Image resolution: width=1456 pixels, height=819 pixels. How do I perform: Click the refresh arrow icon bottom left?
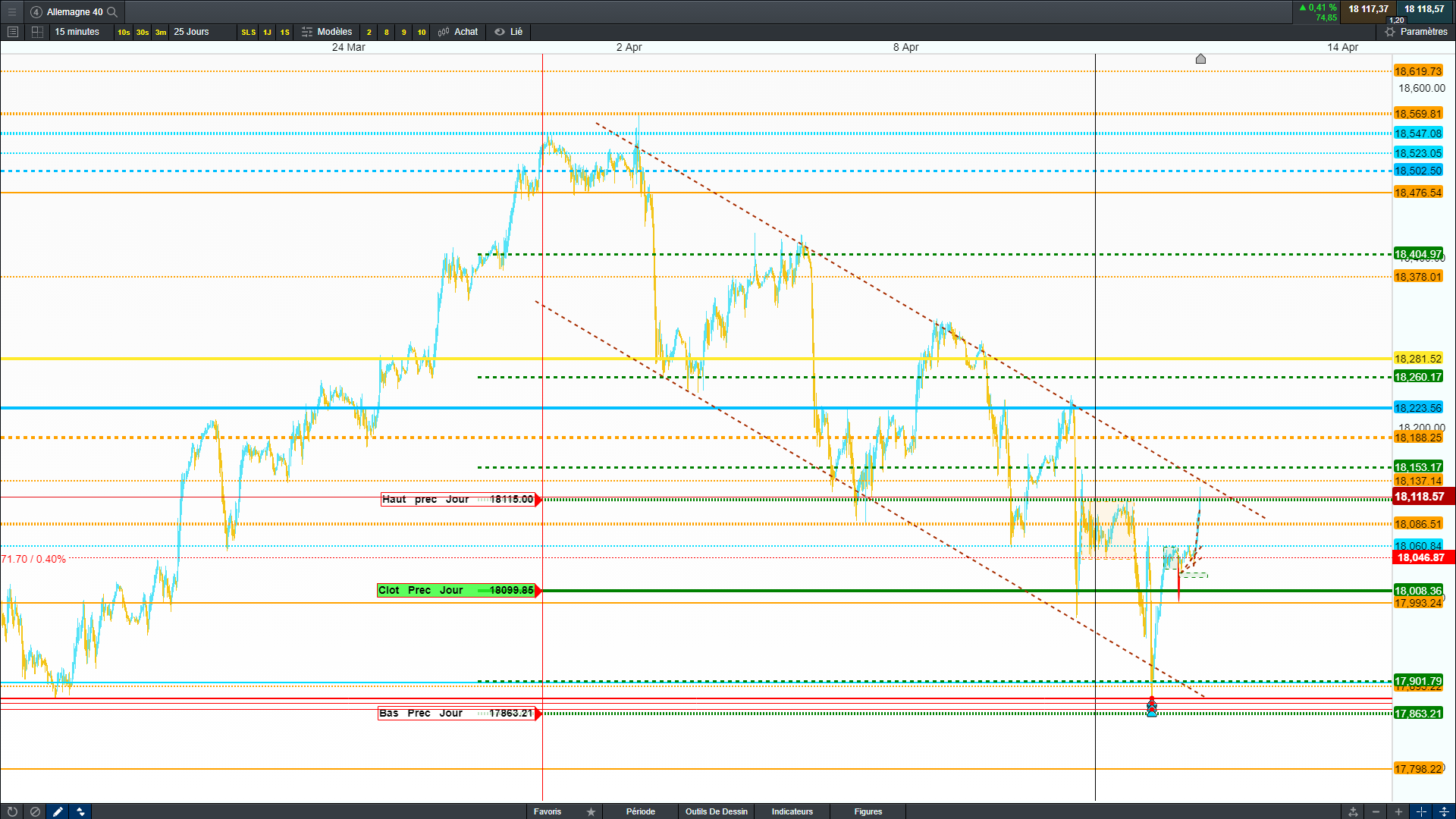[x=12, y=811]
